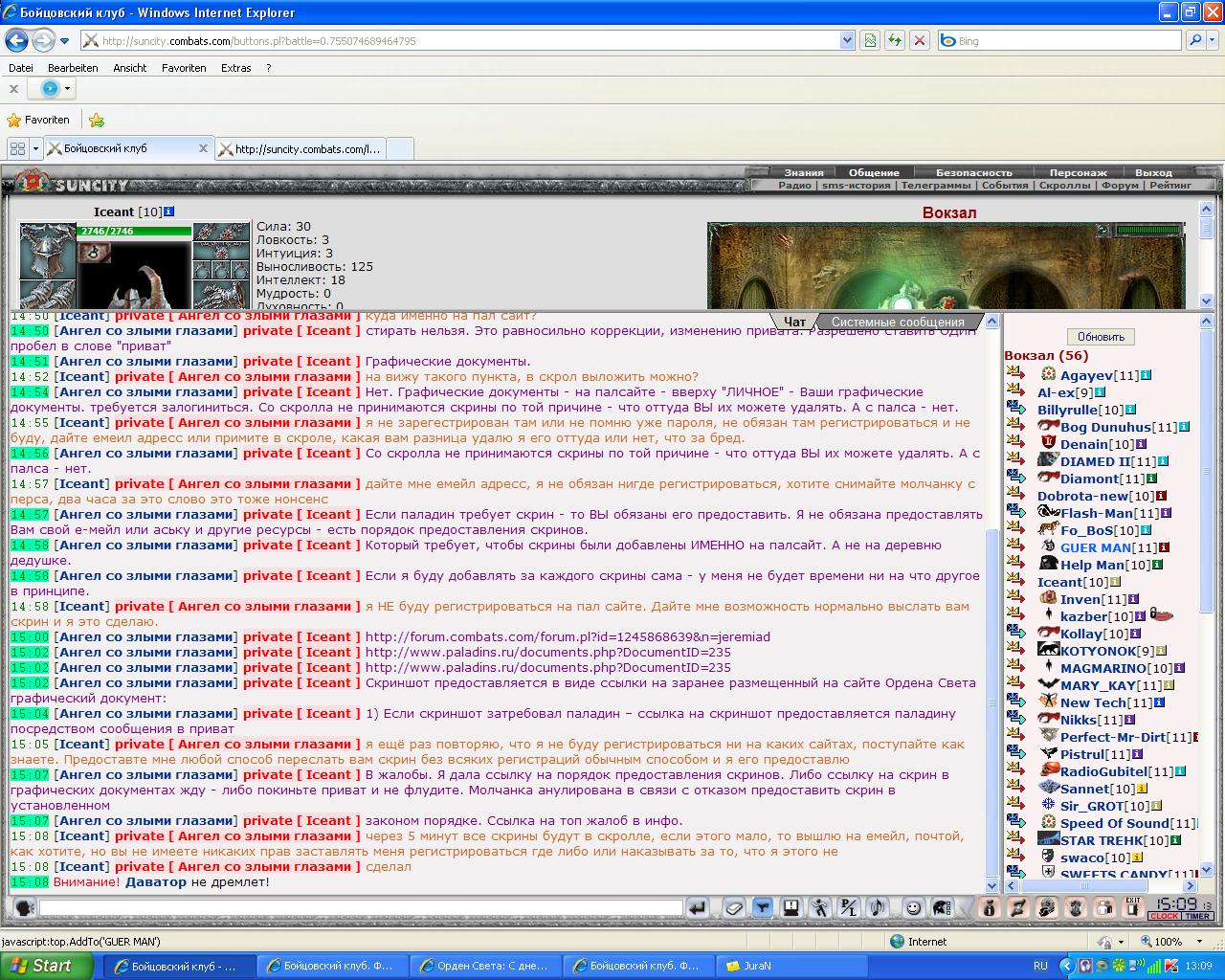Image resolution: width=1225 pixels, height=980 pixels.
Task: Click the CLOCK label under game timer
Action: (1165, 916)
